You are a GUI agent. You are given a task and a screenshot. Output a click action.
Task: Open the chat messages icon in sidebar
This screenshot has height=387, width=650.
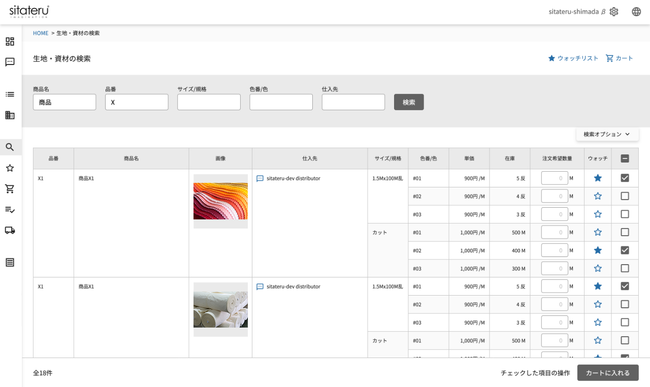point(10,62)
